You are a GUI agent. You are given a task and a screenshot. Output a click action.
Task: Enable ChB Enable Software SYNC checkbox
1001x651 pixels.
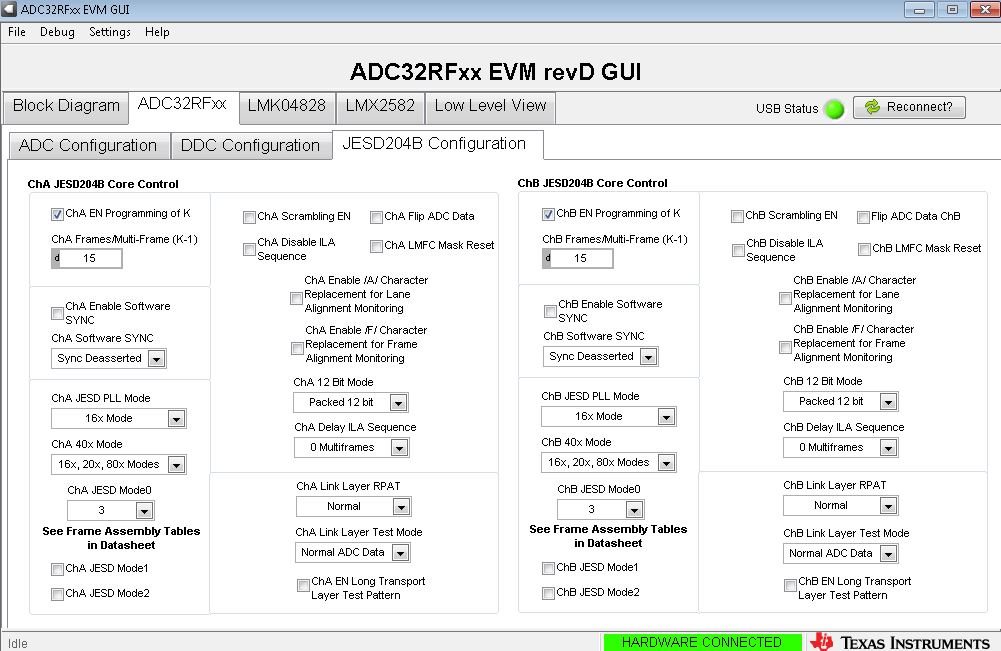550,311
